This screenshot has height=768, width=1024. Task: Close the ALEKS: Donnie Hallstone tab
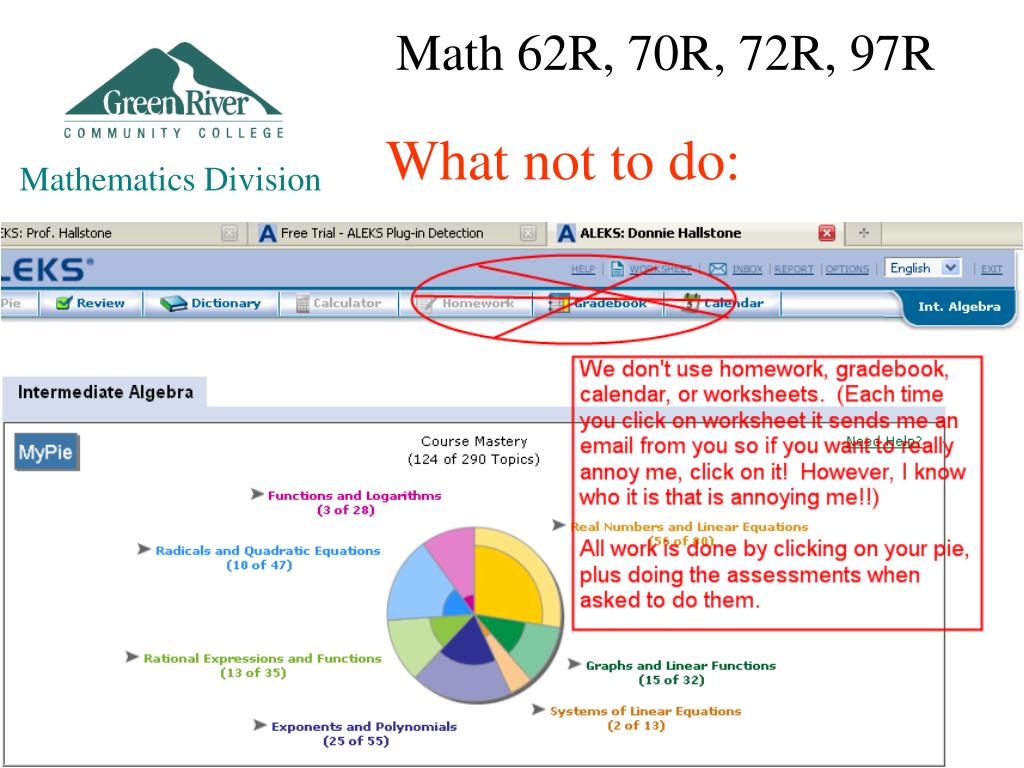tap(827, 233)
